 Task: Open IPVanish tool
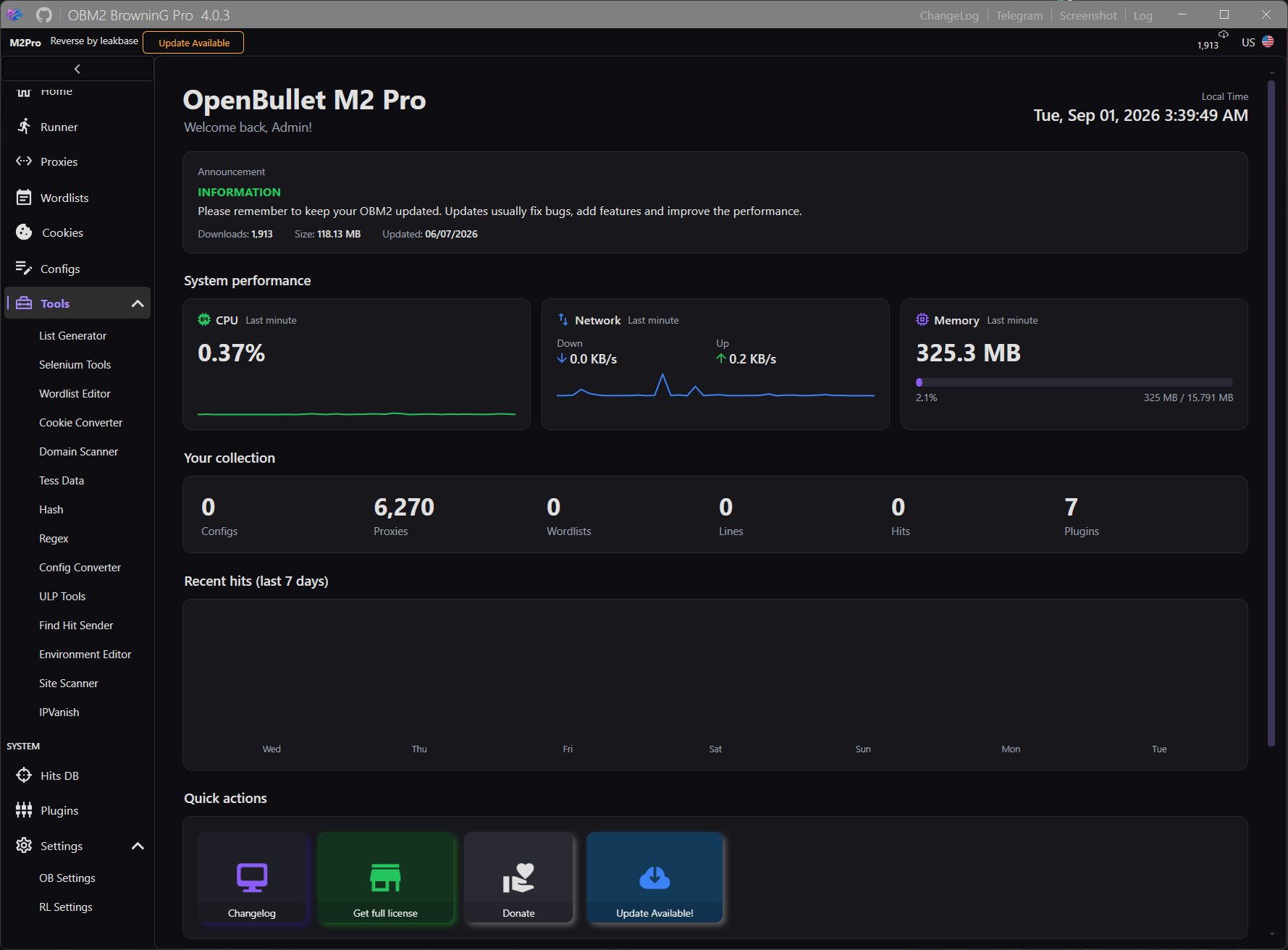point(59,712)
